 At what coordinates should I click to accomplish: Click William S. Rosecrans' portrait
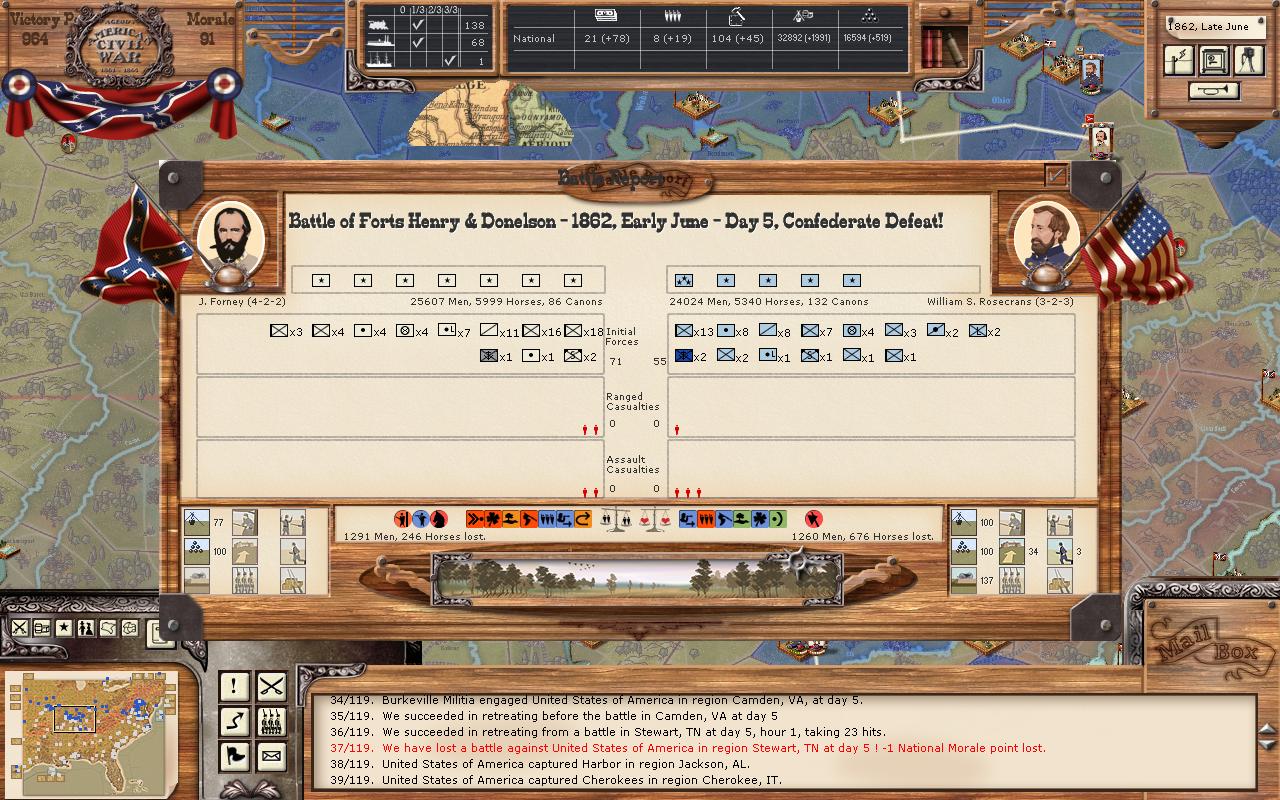pos(1046,236)
